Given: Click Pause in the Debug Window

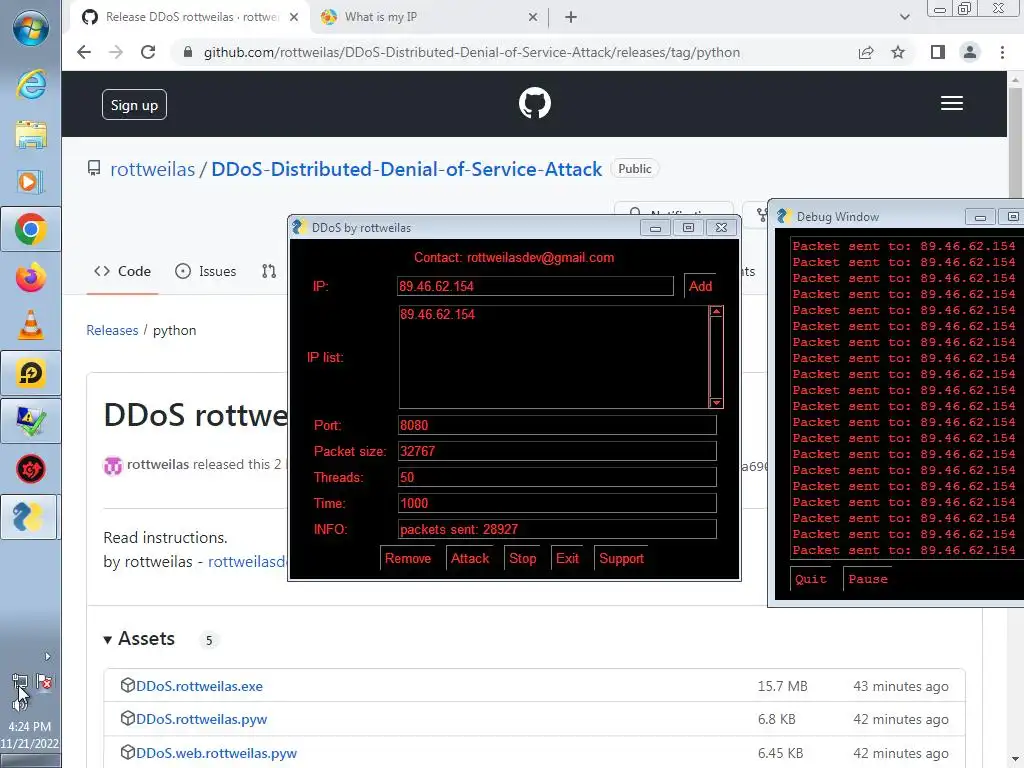Looking at the screenshot, I should (x=867, y=579).
